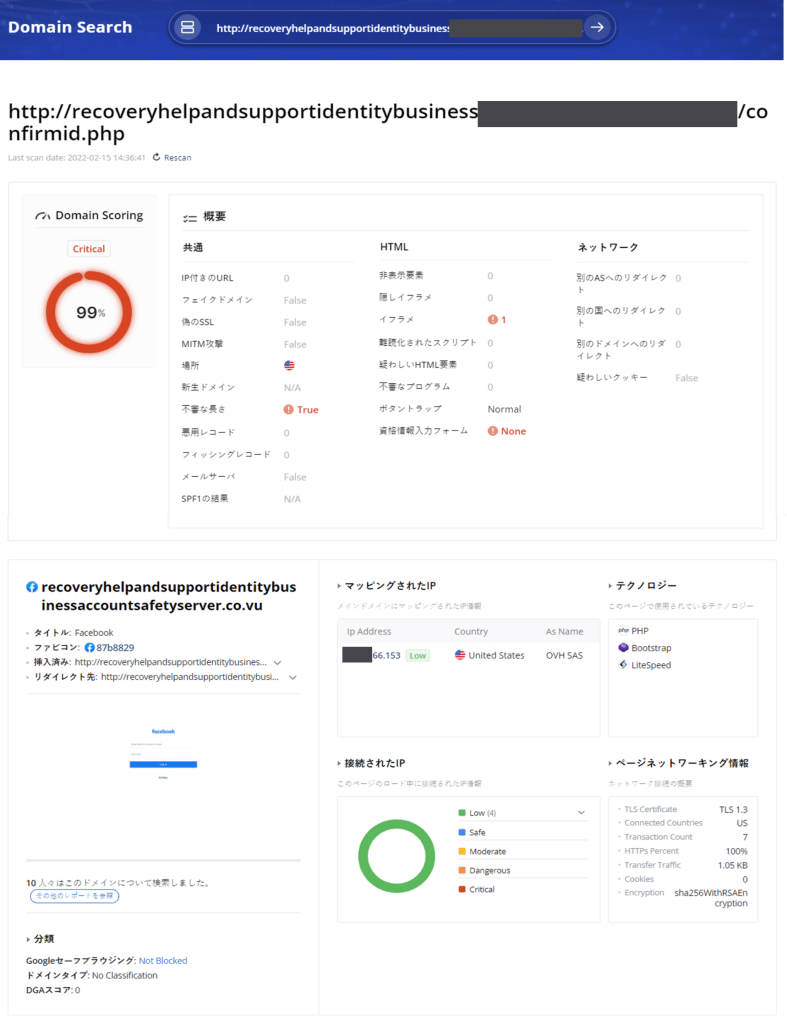
Task: Click warning icon next to None value
Action: pyautogui.click(x=493, y=431)
